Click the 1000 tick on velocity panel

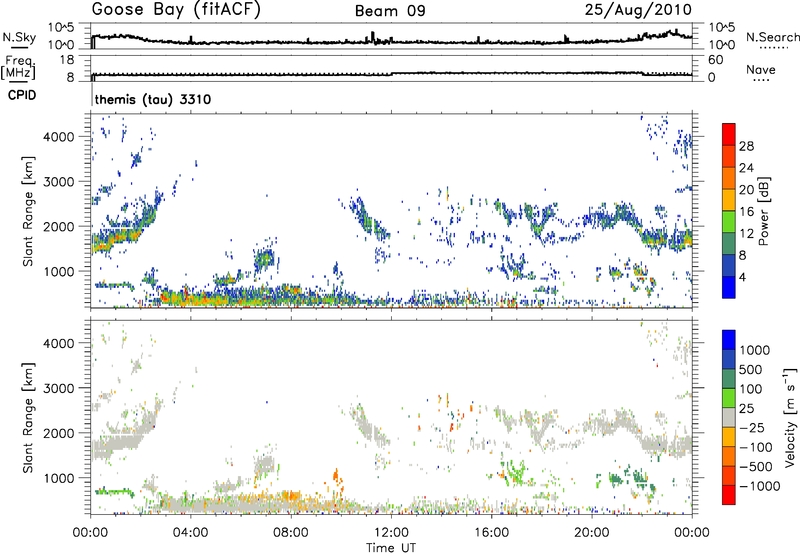[x=58, y=478]
